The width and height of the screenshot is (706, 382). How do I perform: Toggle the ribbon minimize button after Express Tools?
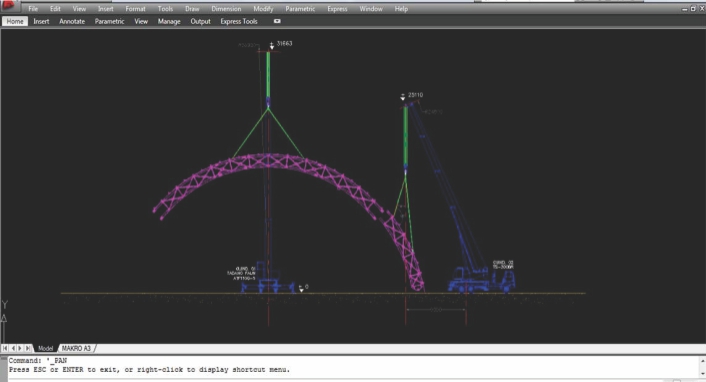tap(277, 21)
